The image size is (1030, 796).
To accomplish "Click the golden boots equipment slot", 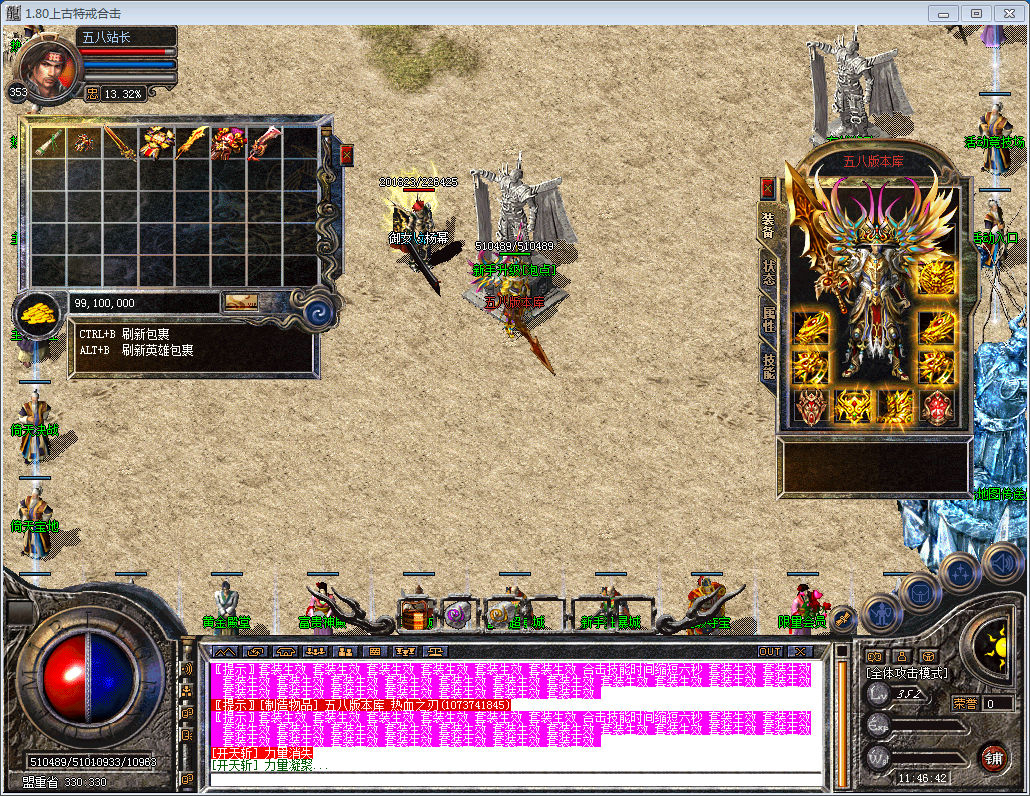I will [895, 407].
